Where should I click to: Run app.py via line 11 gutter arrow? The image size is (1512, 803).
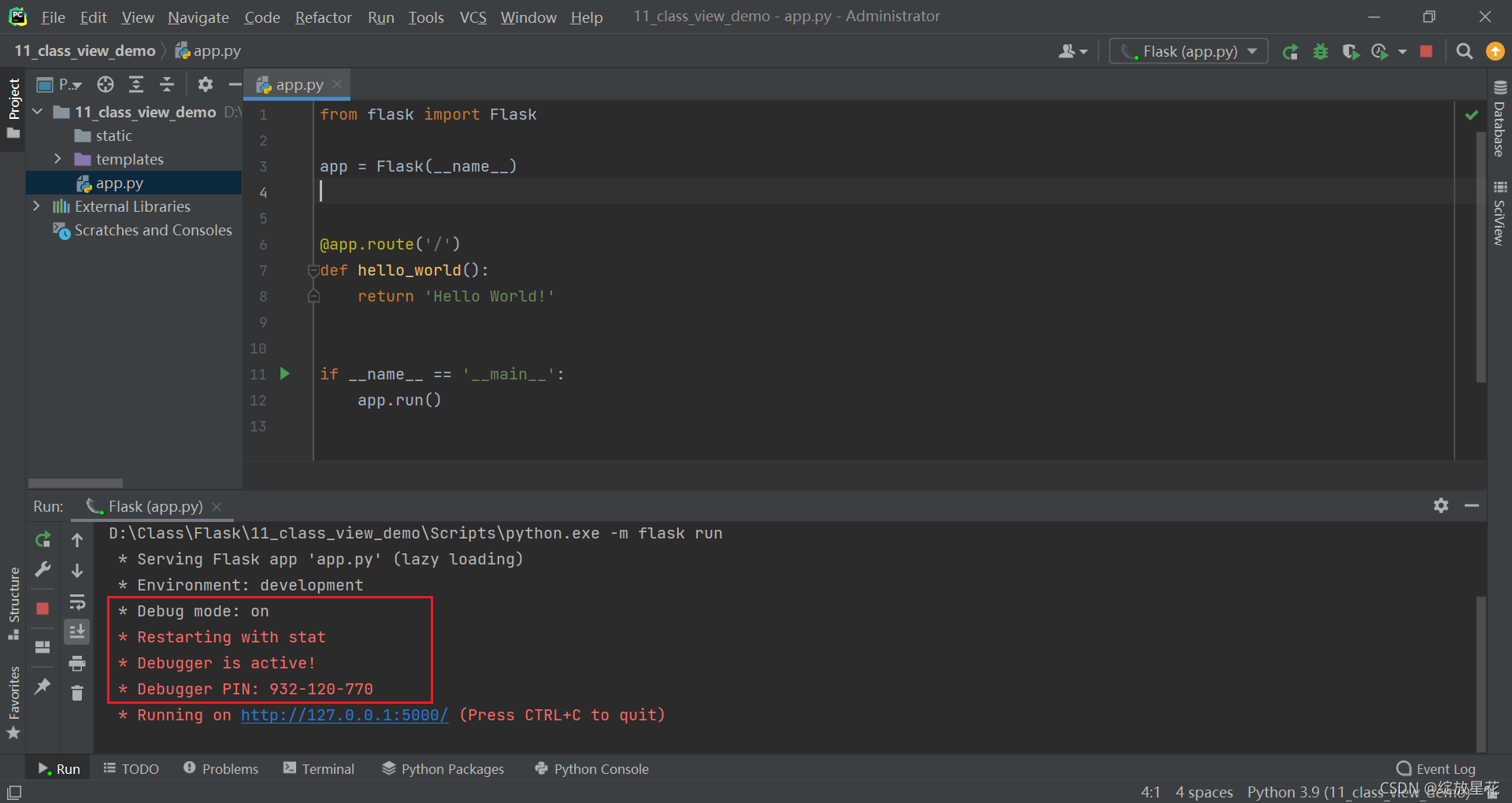tap(285, 374)
